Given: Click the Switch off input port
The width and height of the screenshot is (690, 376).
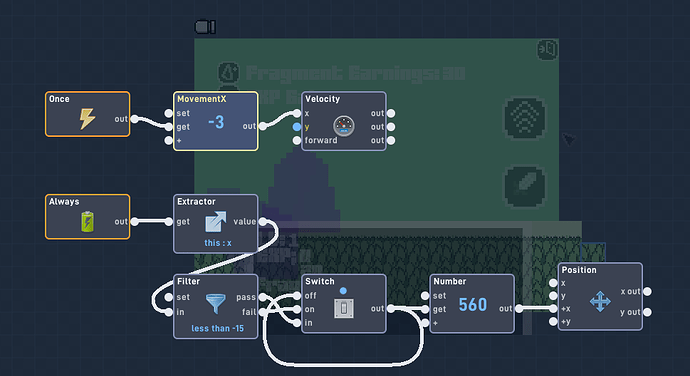Looking at the screenshot, I should [x=297, y=295].
